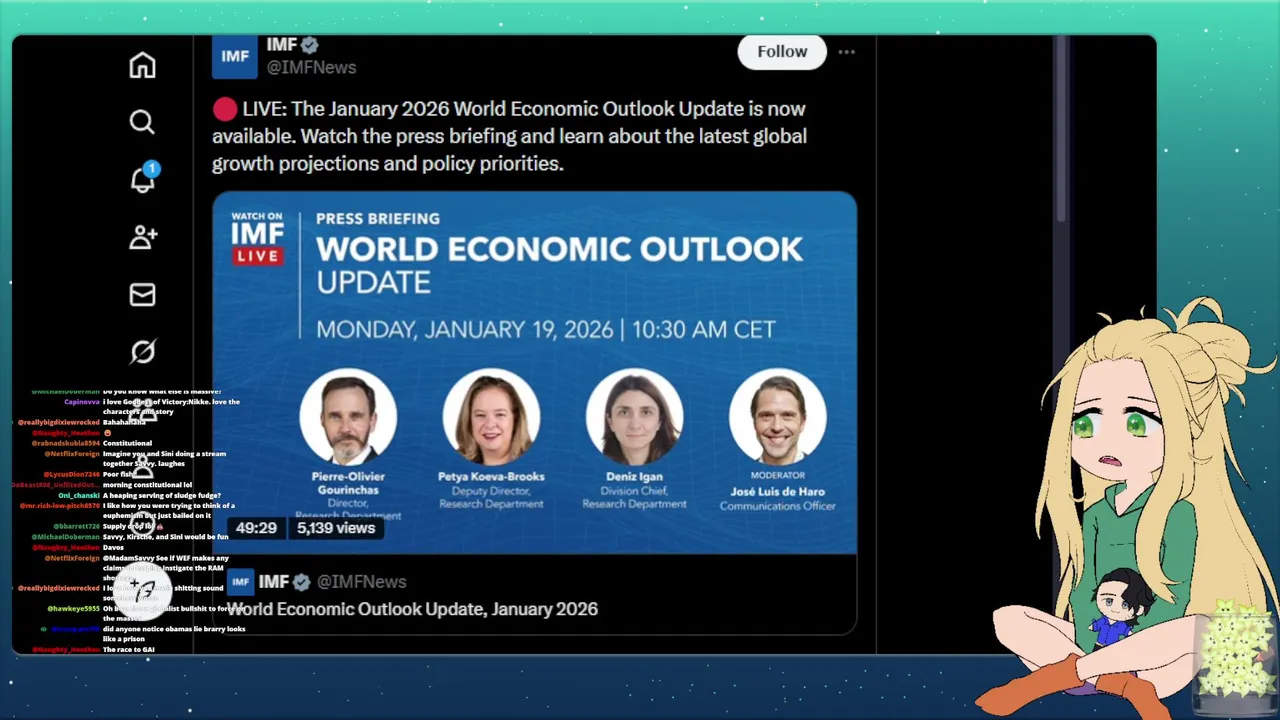1280x720 pixels.
Task: Click Deniz Igan's portrait
Action: [x=634, y=417]
